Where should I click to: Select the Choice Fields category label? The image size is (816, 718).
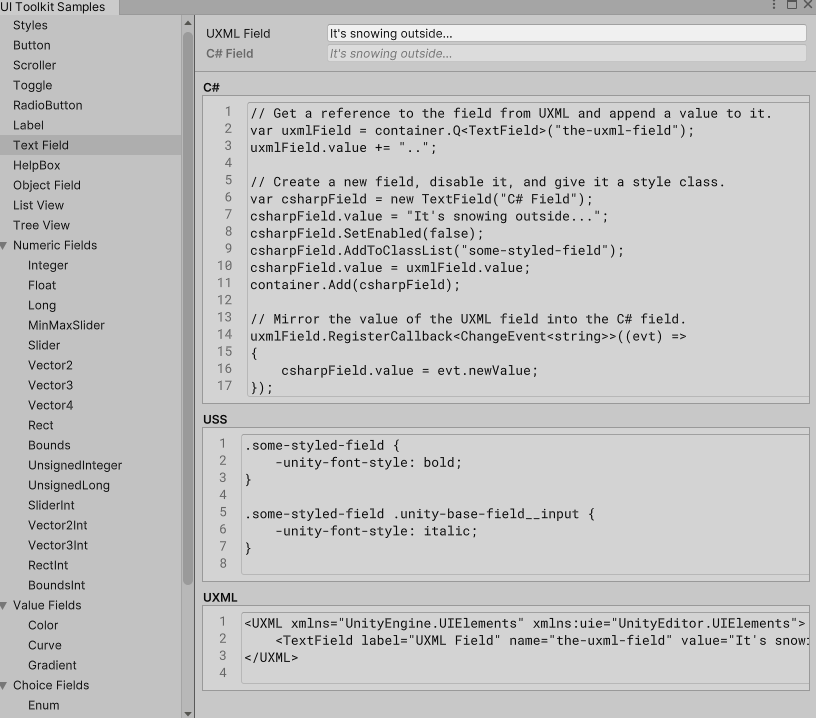pos(51,685)
